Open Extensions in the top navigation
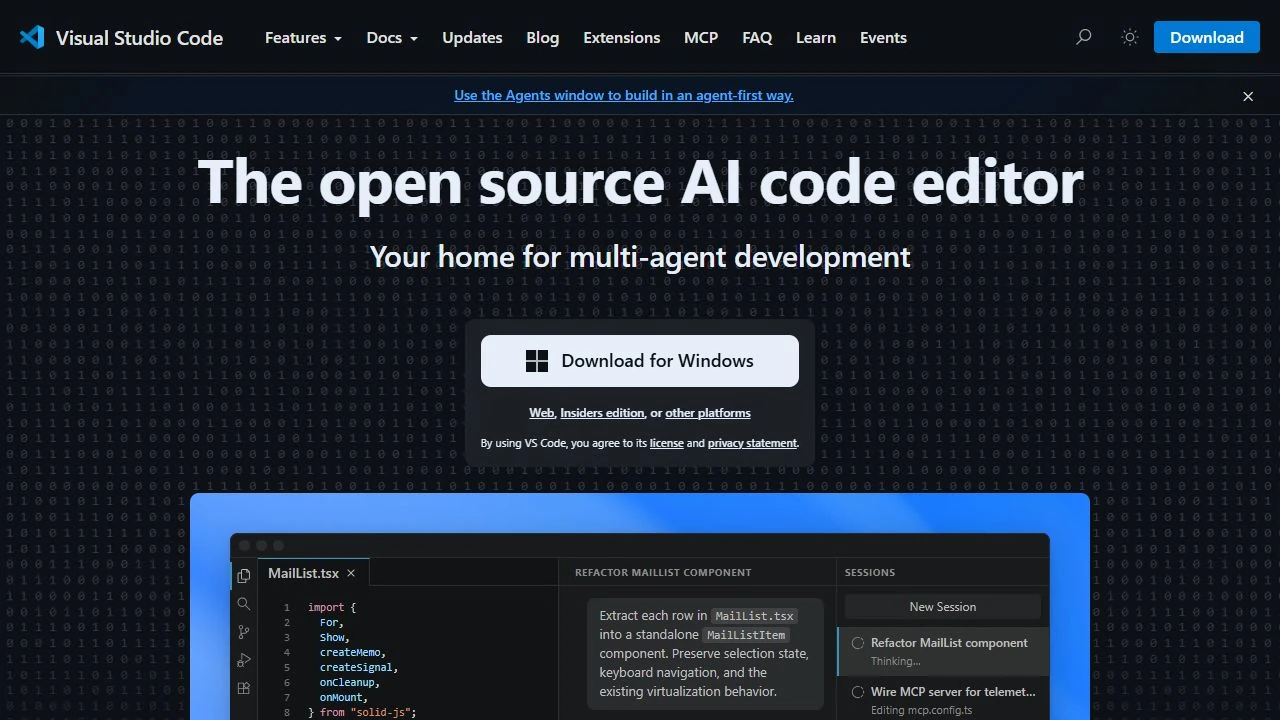1280x720 pixels. [622, 37]
